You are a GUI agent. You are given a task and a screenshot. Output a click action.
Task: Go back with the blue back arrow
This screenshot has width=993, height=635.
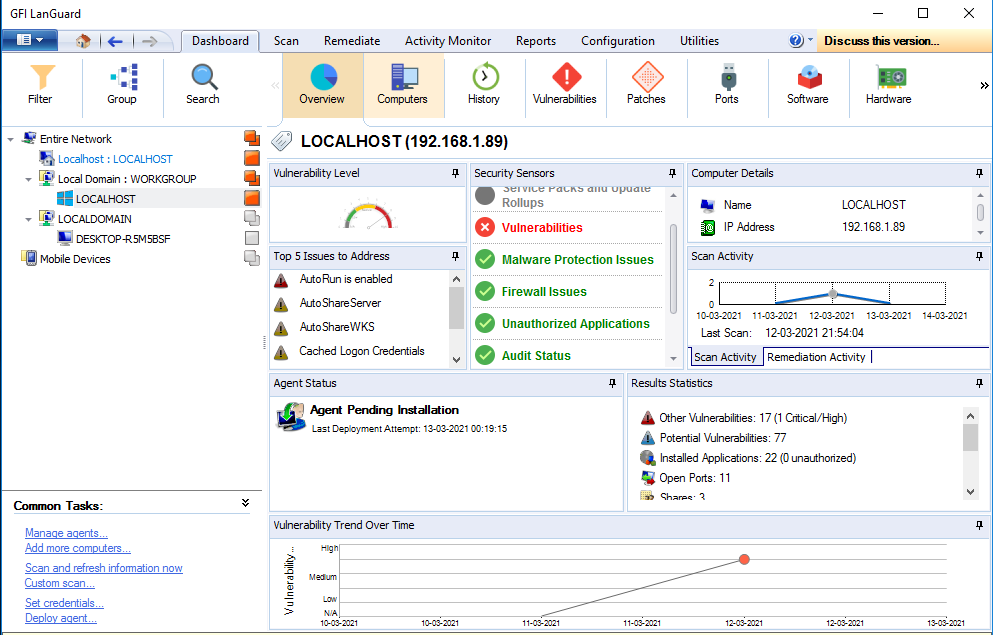click(x=115, y=41)
